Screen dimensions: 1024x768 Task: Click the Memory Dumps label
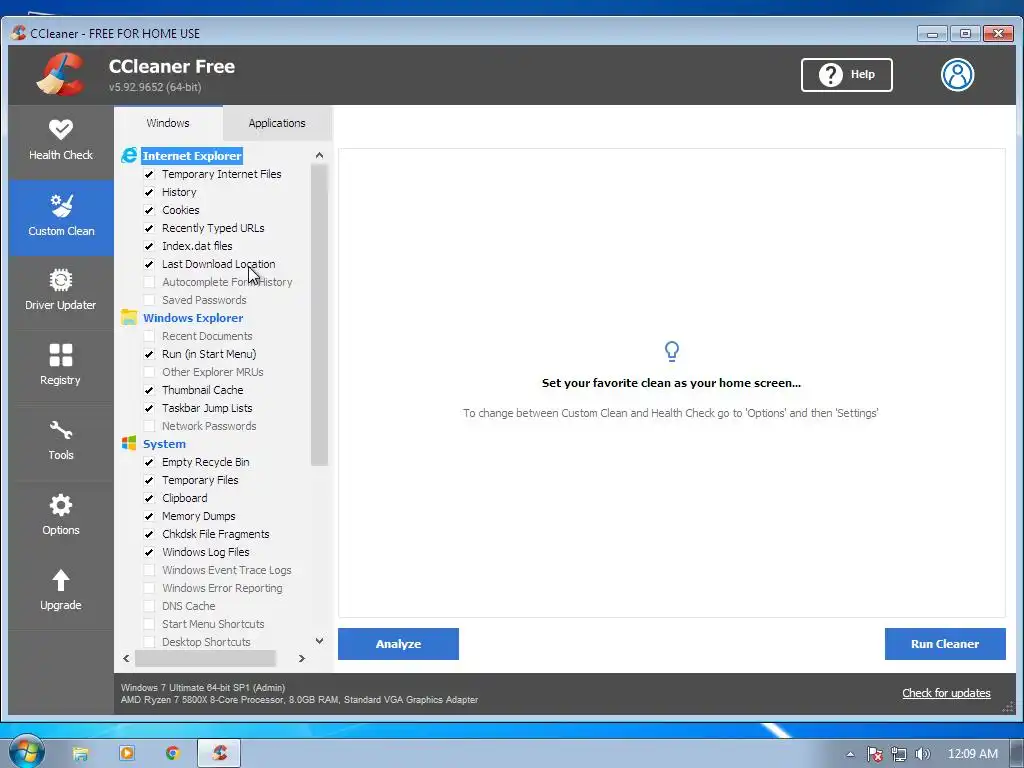(199, 516)
